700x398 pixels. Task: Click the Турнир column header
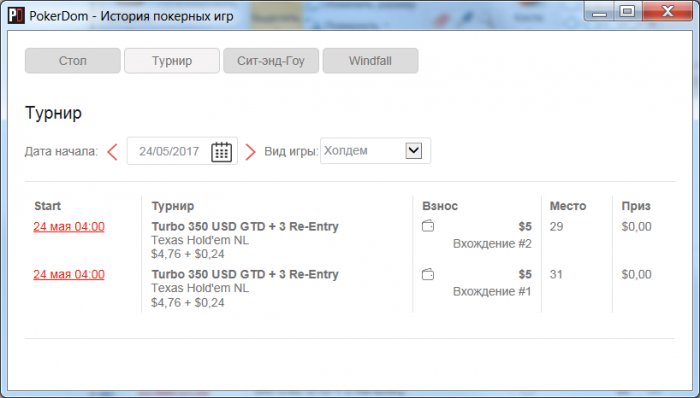click(173, 206)
